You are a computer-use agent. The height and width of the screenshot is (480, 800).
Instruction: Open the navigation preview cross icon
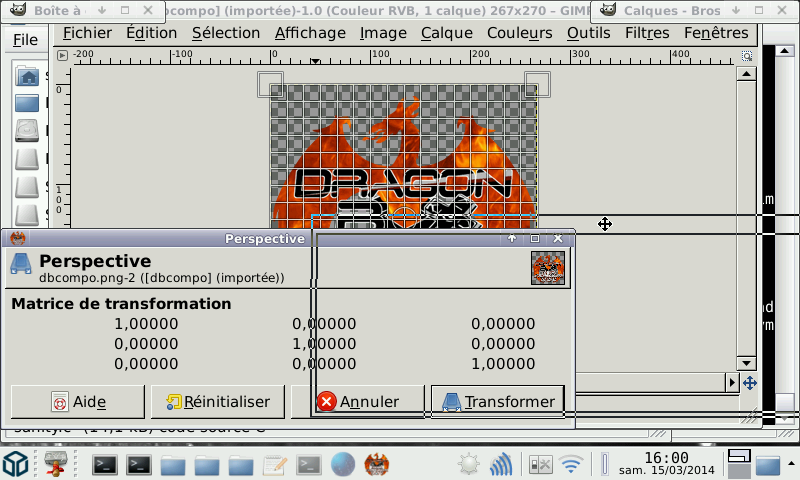tap(749, 383)
